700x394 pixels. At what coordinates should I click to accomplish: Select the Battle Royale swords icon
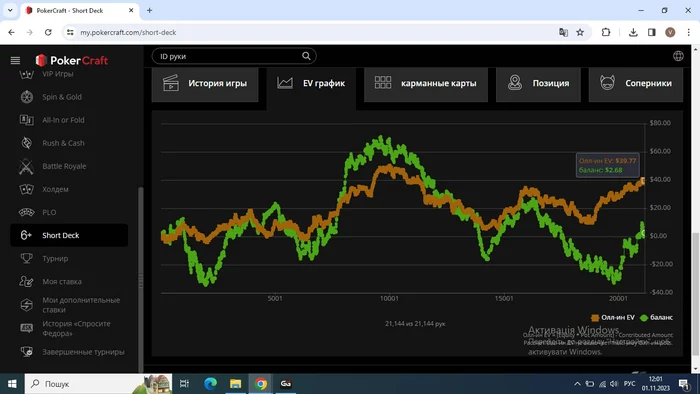point(26,166)
